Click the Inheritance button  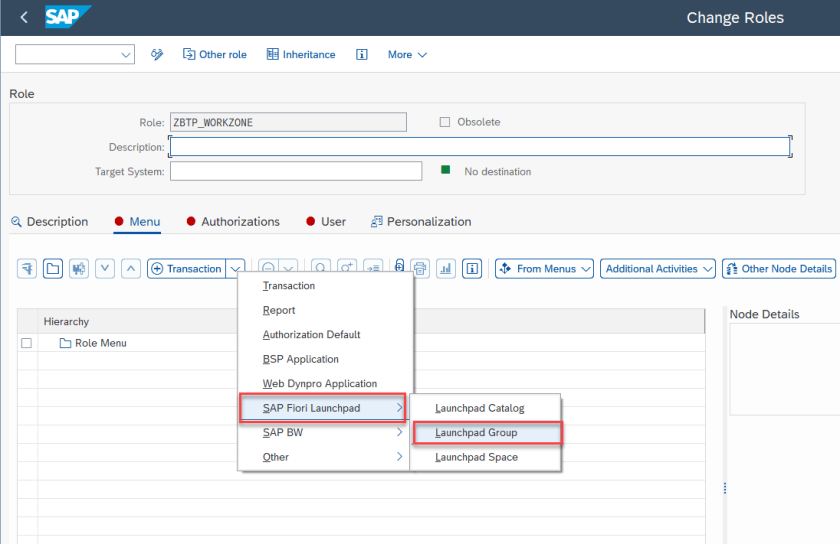point(301,54)
